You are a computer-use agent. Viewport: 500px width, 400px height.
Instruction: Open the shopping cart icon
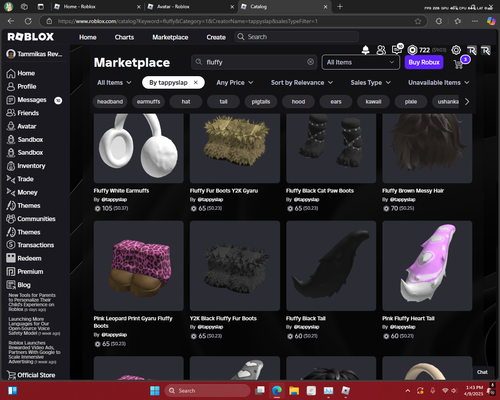[459, 64]
